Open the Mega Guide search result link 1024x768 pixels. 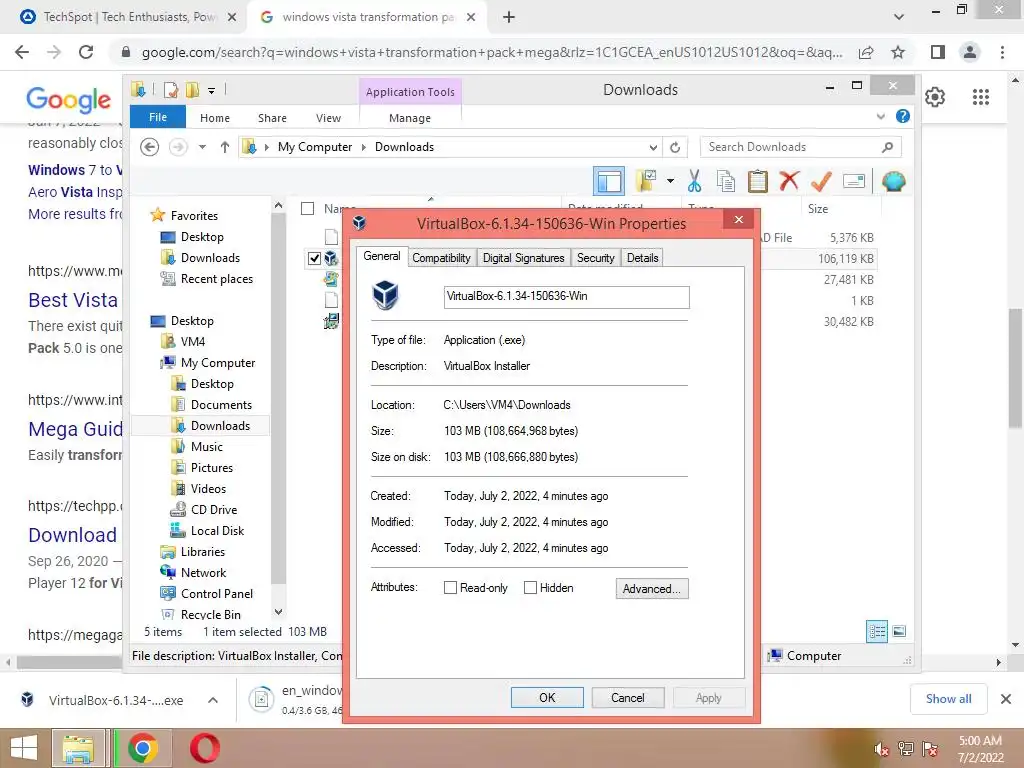pos(75,429)
